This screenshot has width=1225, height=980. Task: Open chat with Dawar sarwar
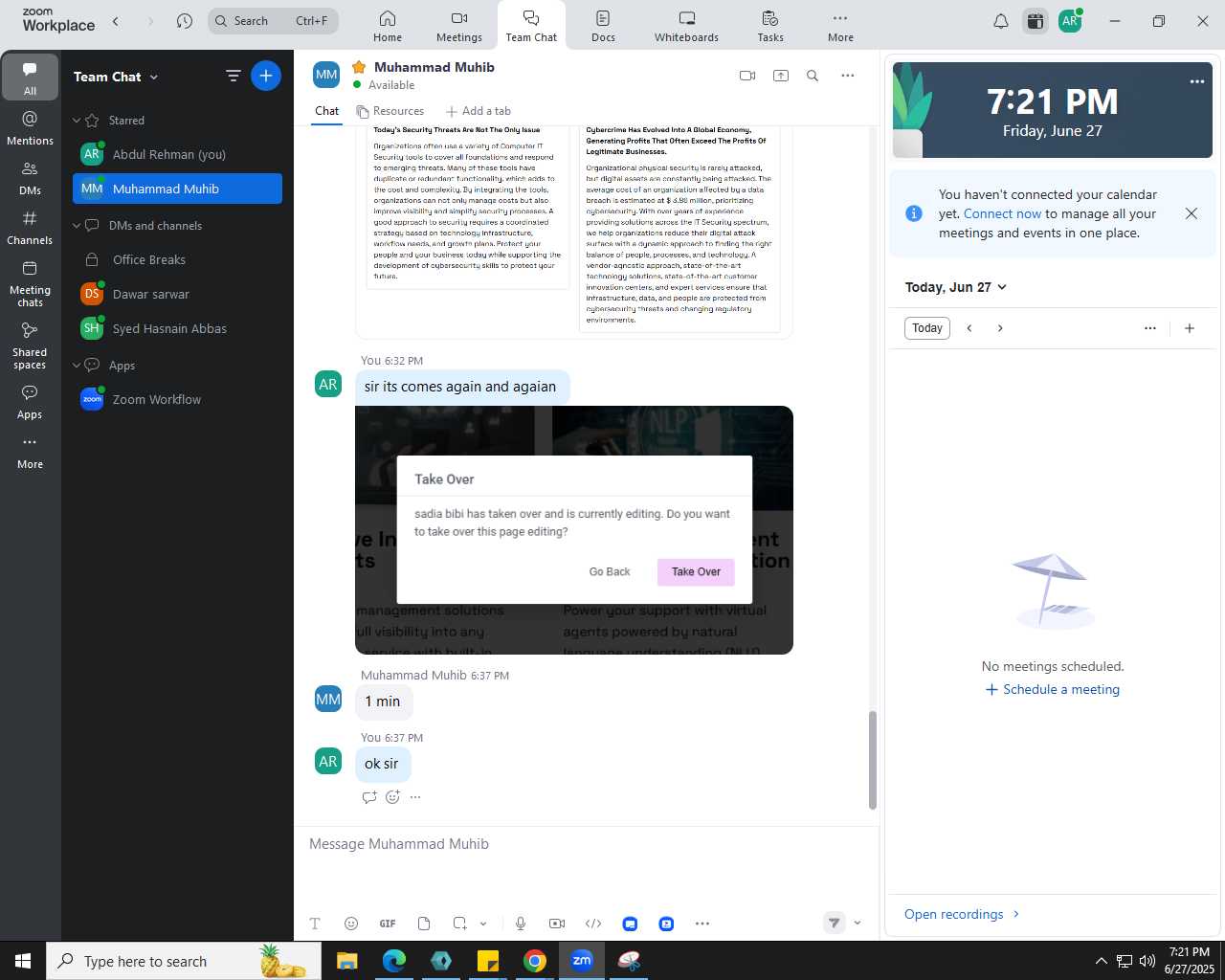click(x=177, y=294)
